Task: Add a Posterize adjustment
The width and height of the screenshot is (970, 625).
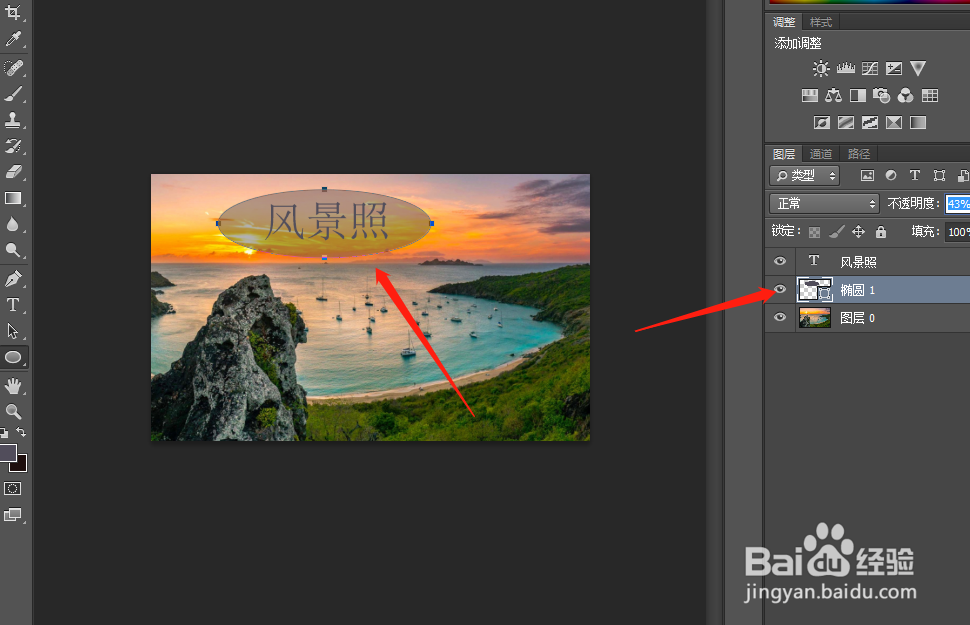Action: pyautogui.click(x=846, y=123)
